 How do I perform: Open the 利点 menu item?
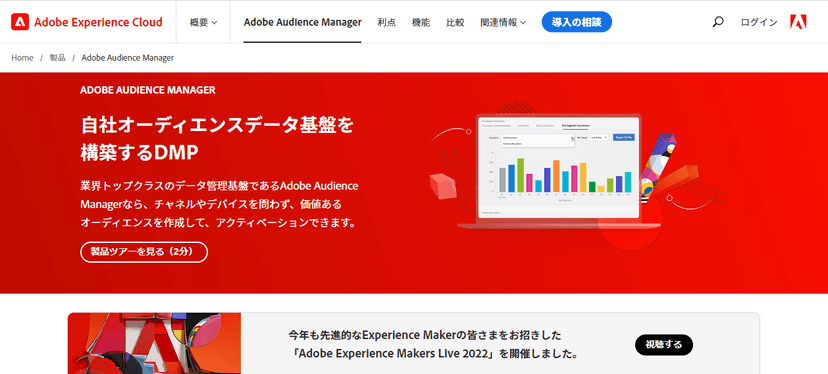pos(387,22)
